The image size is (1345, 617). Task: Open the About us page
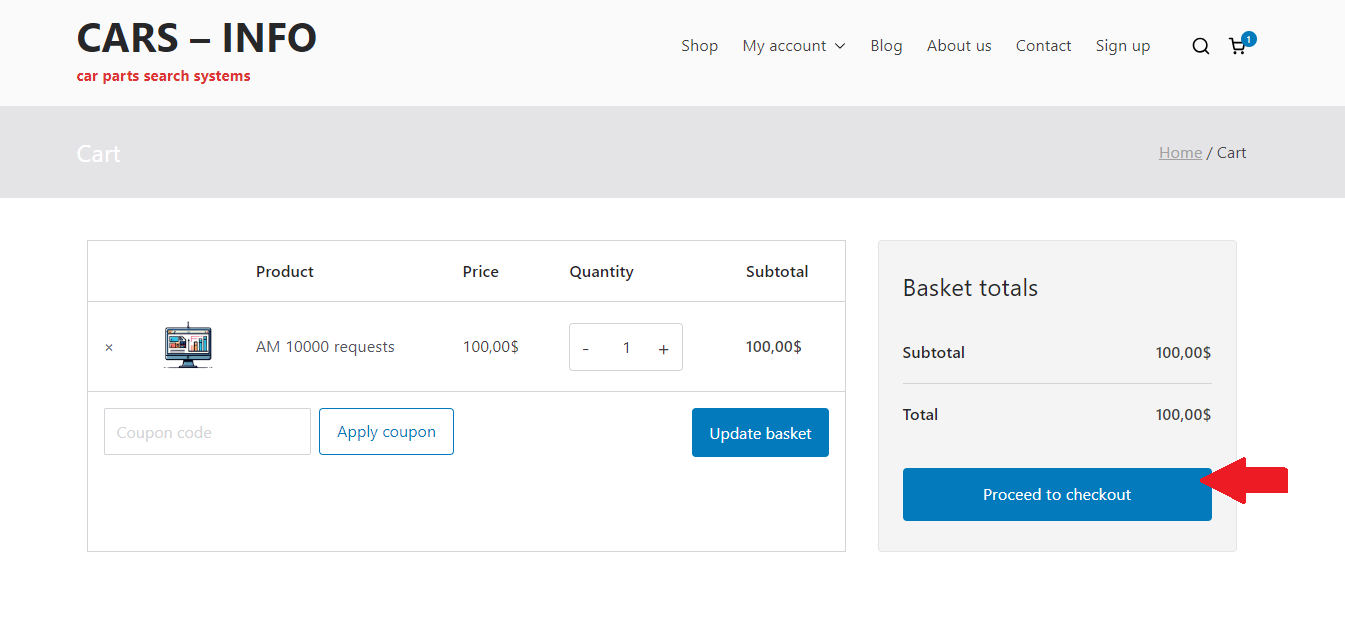coord(958,46)
